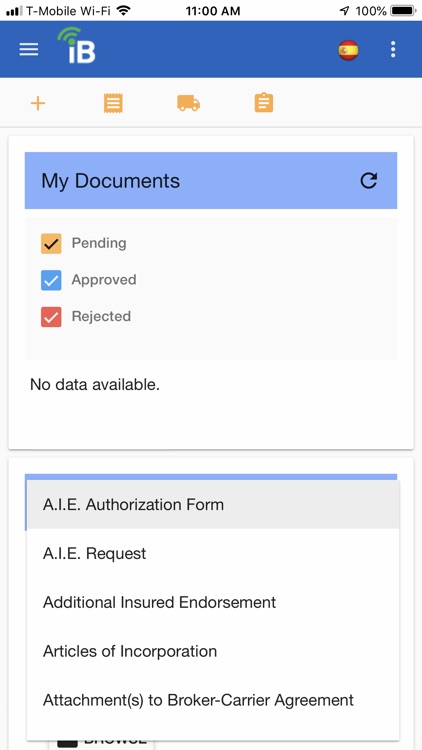Toggle the Approved filter checkbox
Viewport: 422px width, 750px height.
[51, 280]
